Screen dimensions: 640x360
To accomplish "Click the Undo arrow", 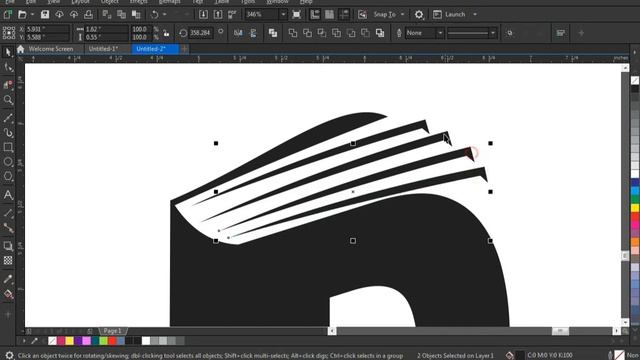I will tap(154, 14).
